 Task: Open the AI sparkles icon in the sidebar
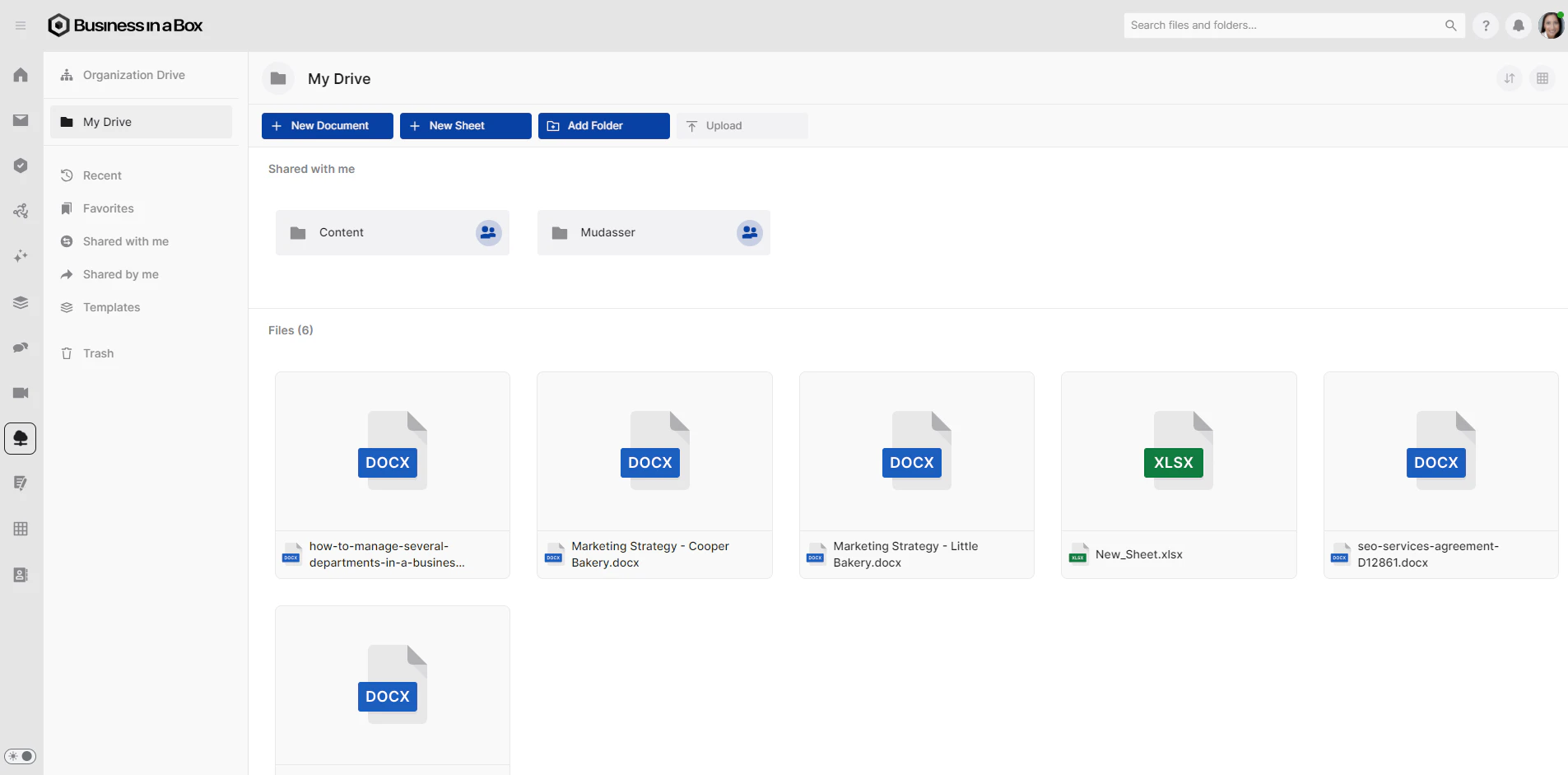pyautogui.click(x=21, y=256)
